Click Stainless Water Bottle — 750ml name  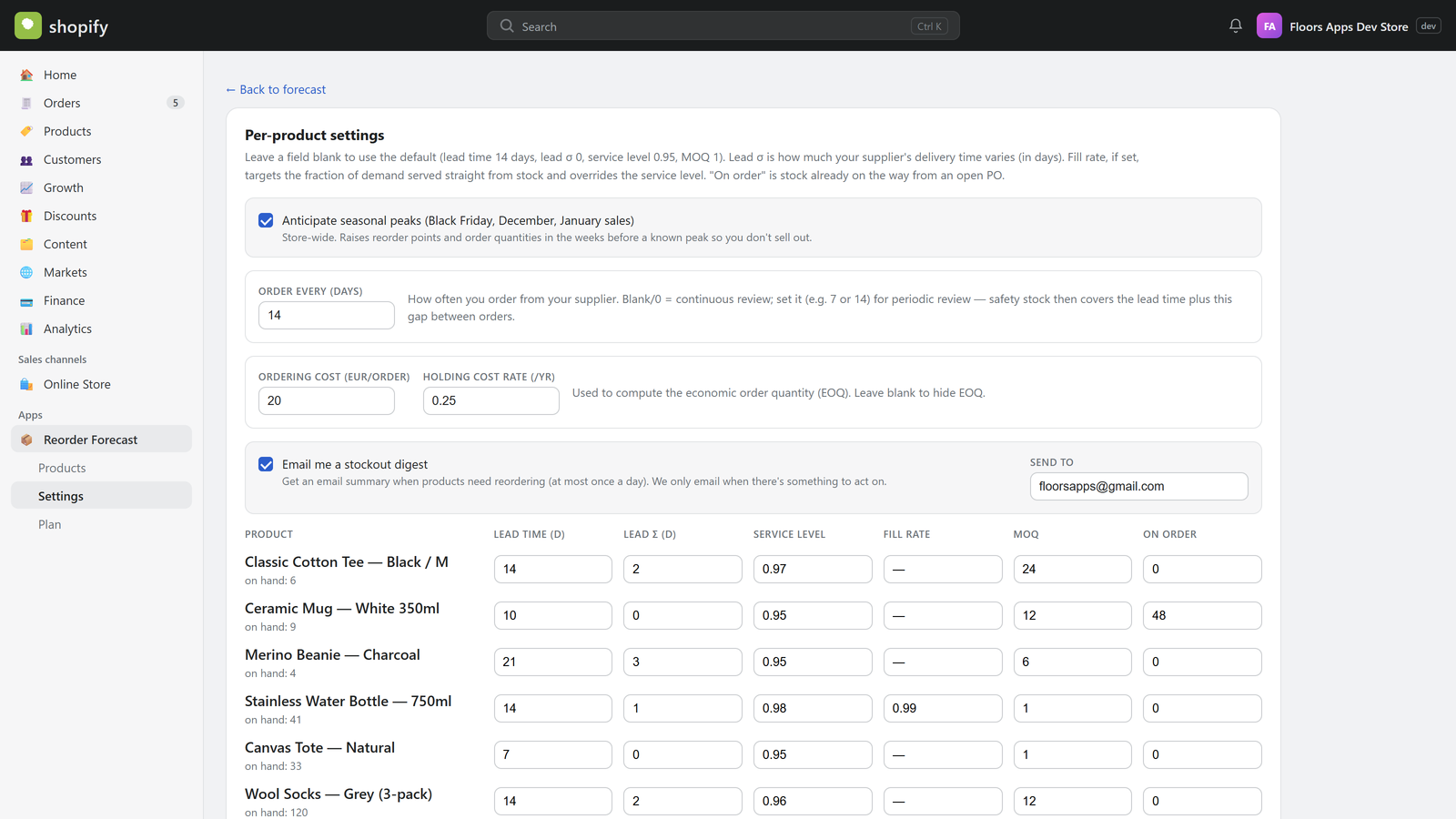(349, 701)
